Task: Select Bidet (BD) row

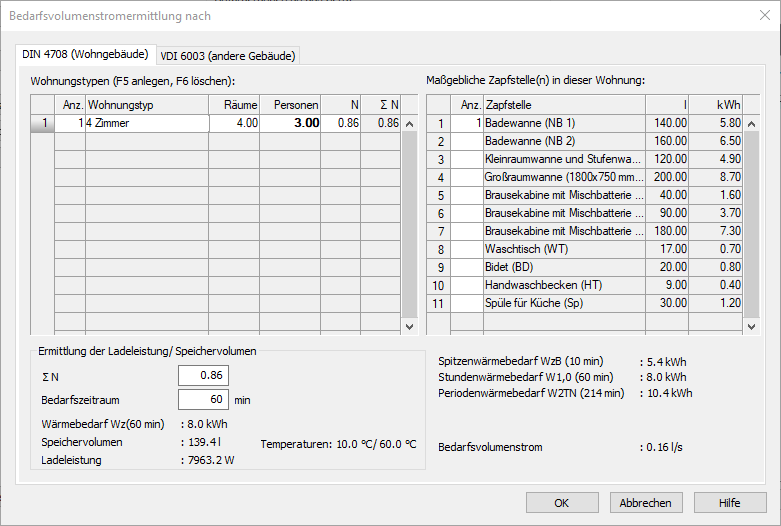Action: 584,267
